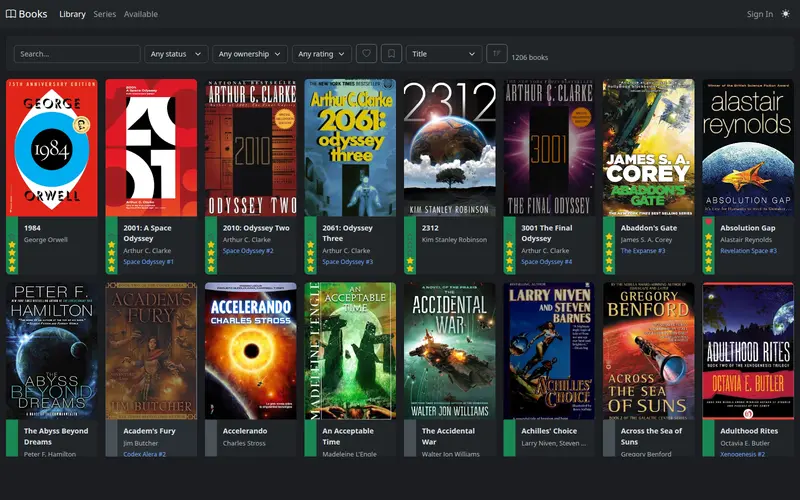The width and height of the screenshot is (800, 500).
Task: Click the Accelerando title text
Action: pos(245,431)
